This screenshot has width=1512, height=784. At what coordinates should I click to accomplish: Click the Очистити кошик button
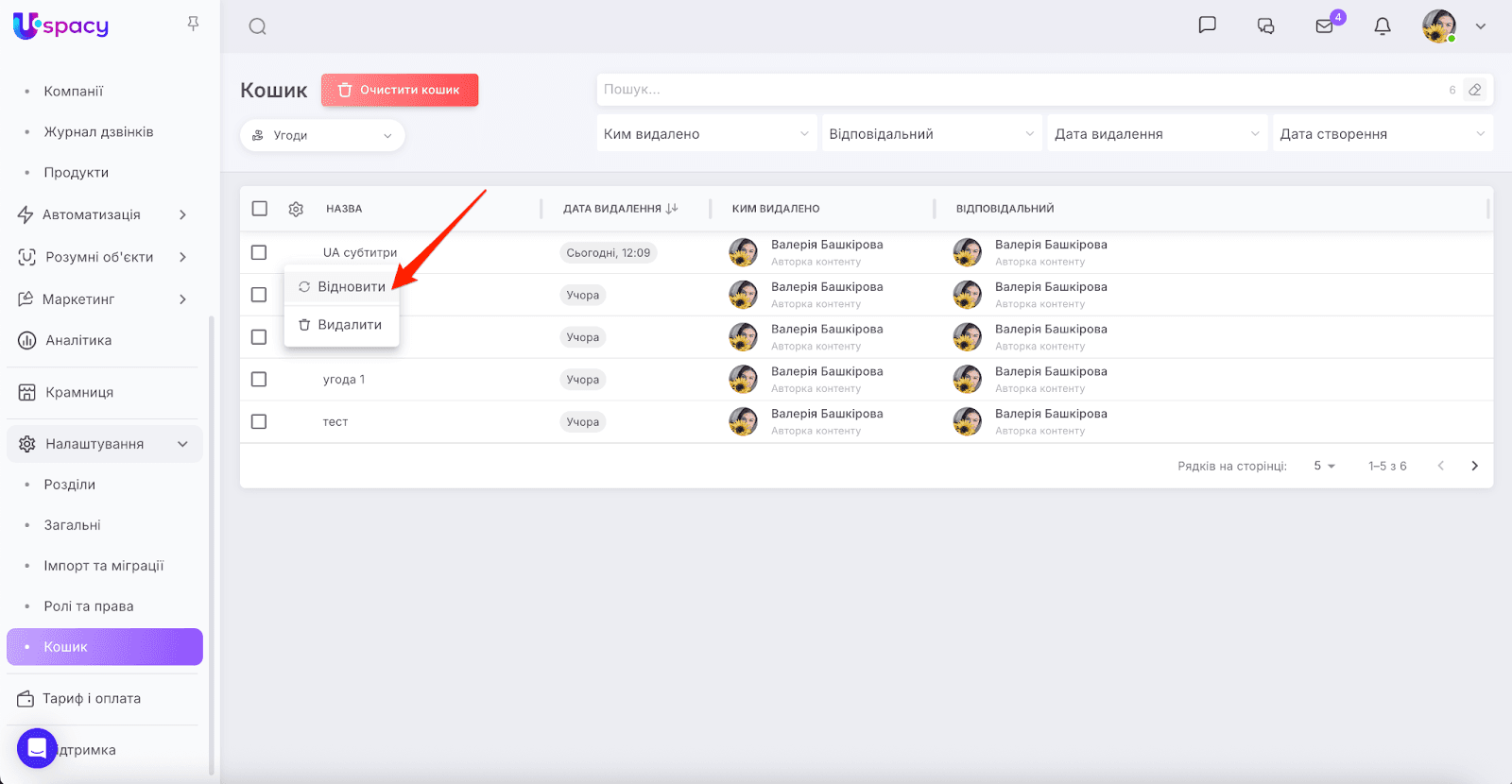pos(400,90)
